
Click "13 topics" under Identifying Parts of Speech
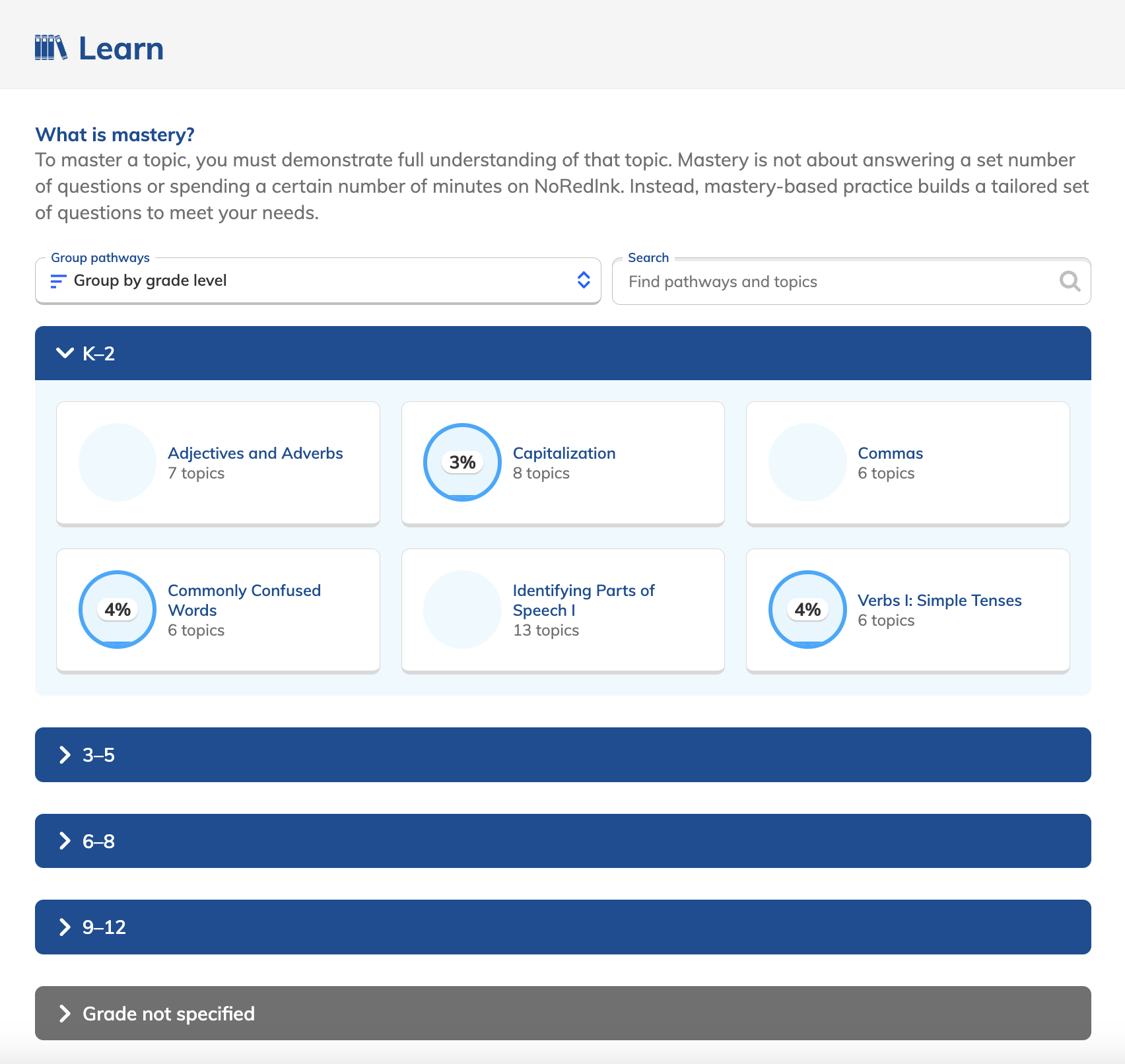546,630
